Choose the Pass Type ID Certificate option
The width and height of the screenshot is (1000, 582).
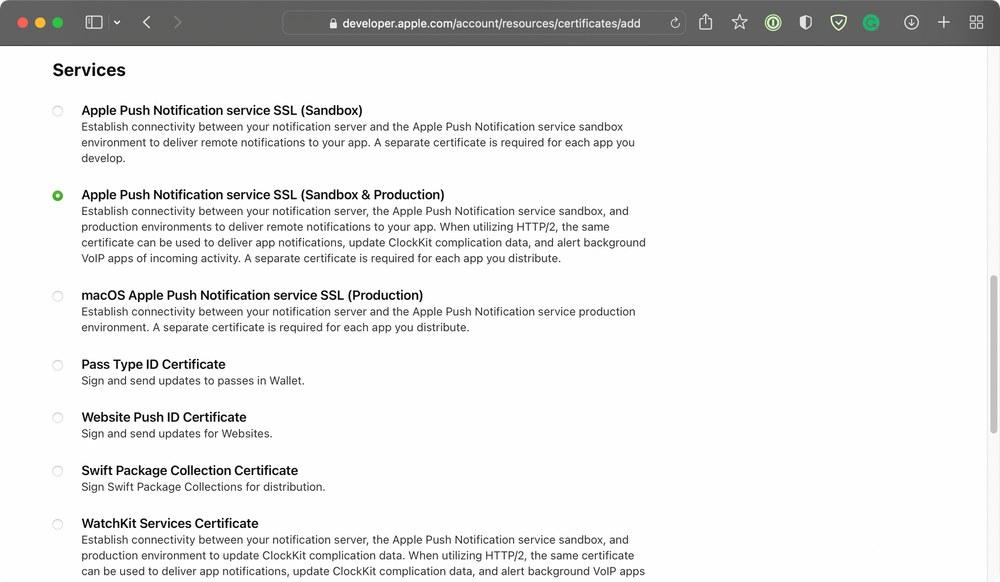(x=58, y=365)
